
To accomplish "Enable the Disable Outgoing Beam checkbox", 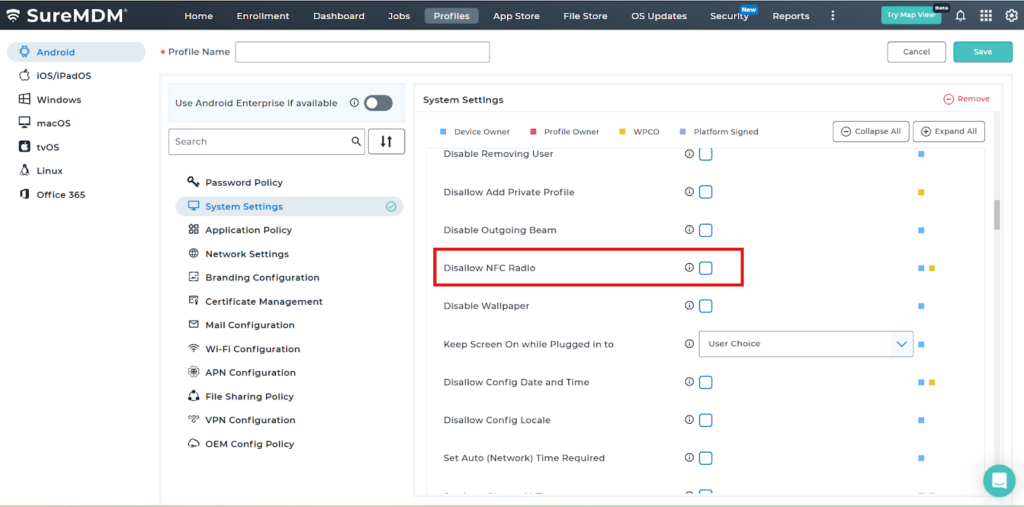I will [x=706, y=230].
